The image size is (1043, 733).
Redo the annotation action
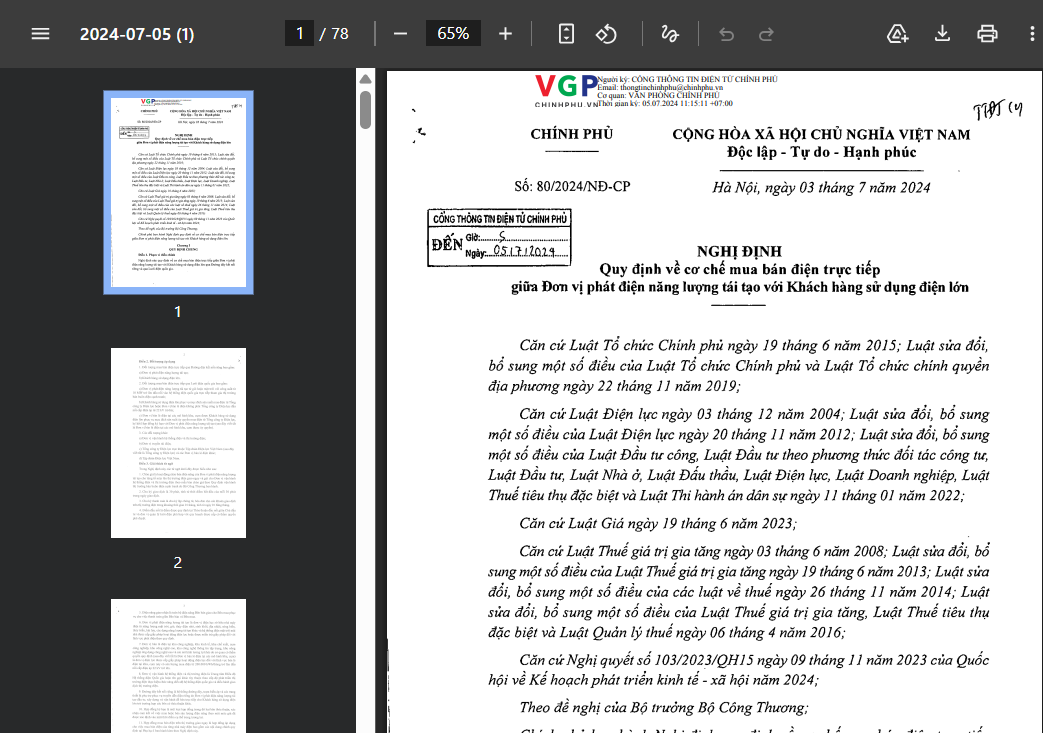point(766,34)
